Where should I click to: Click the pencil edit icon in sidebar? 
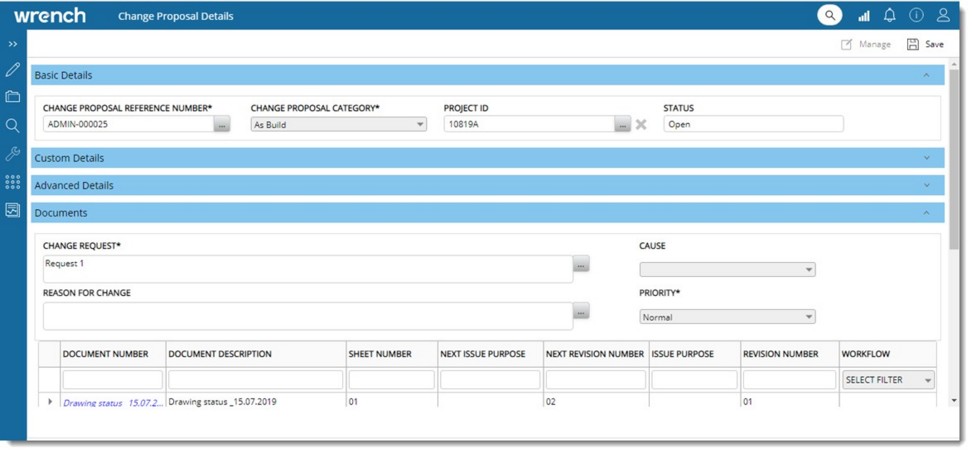[13, 70]
